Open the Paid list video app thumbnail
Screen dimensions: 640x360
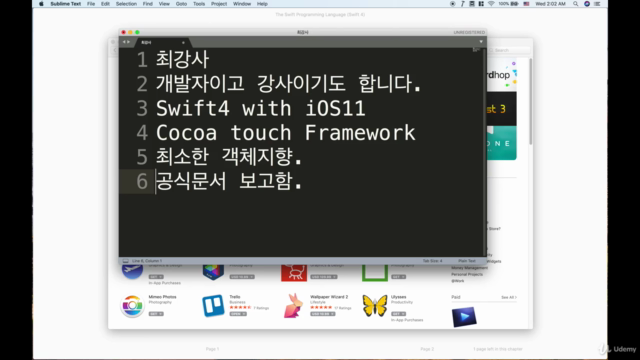coord(464,317)
